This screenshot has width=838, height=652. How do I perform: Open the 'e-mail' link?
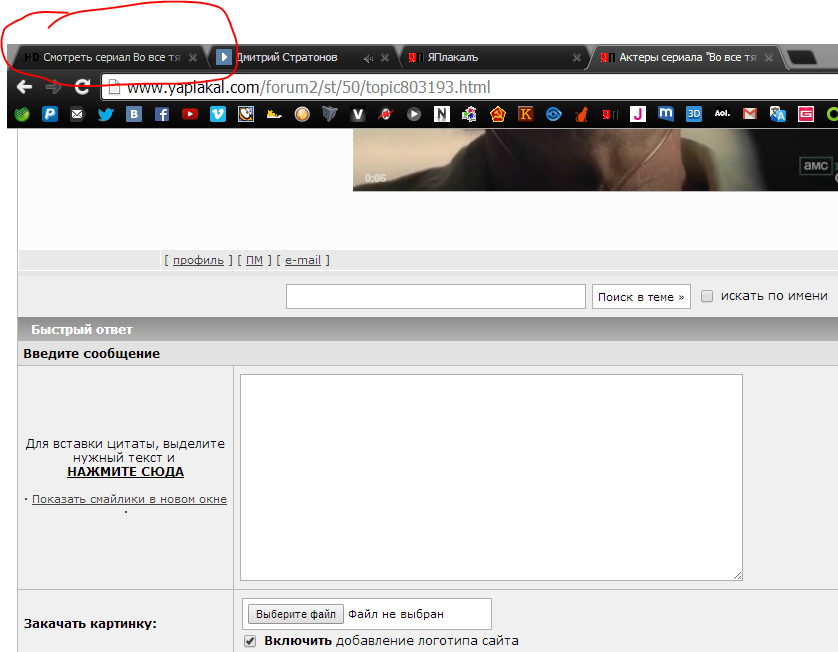click(x=302, y=260)
